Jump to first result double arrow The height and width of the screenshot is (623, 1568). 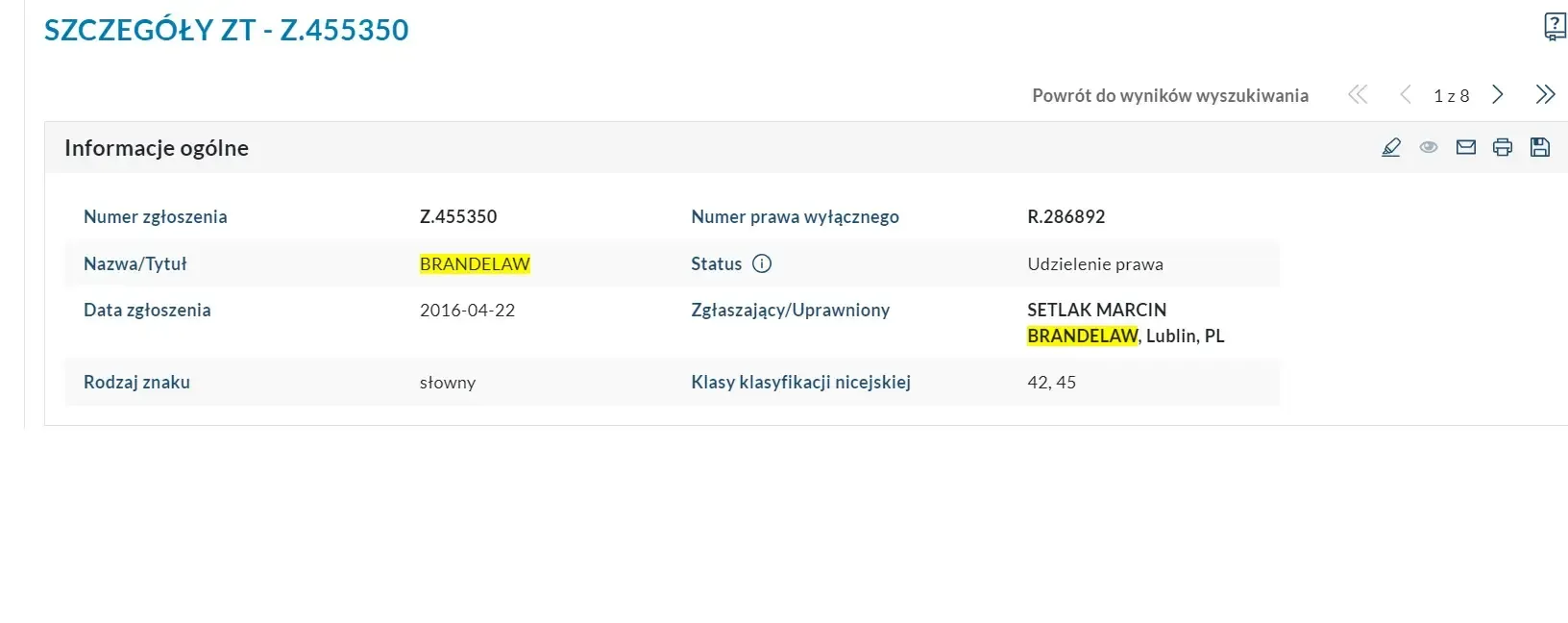(x=1358, y=94)
